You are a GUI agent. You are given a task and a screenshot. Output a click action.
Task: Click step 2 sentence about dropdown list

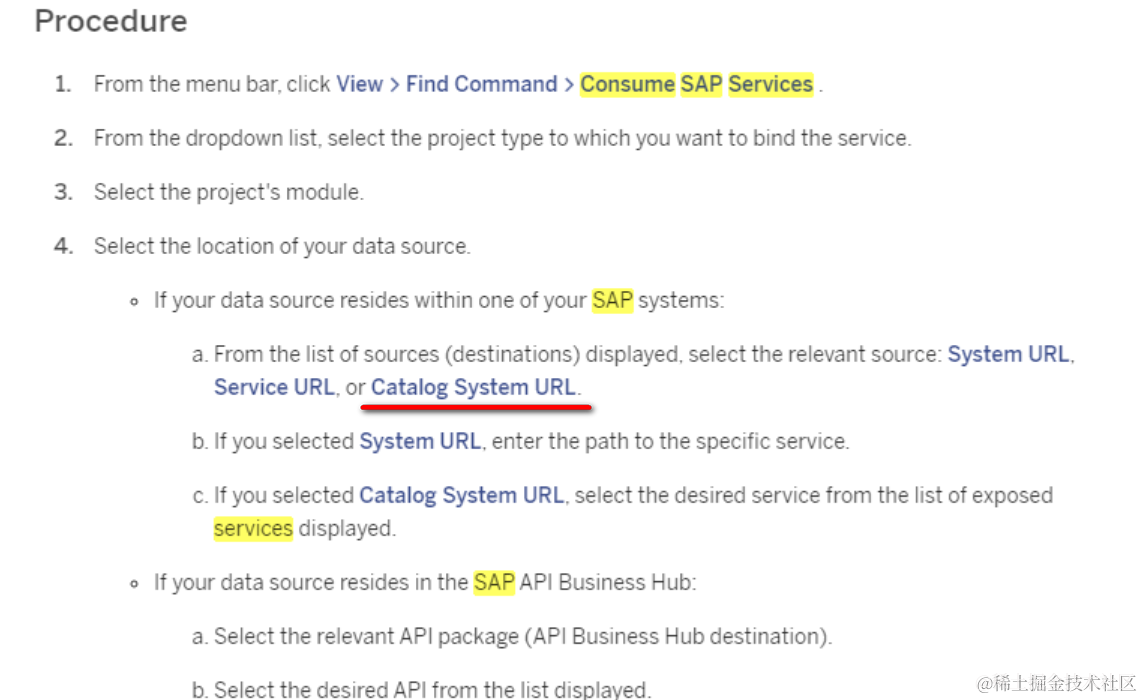tap(502, 138)
